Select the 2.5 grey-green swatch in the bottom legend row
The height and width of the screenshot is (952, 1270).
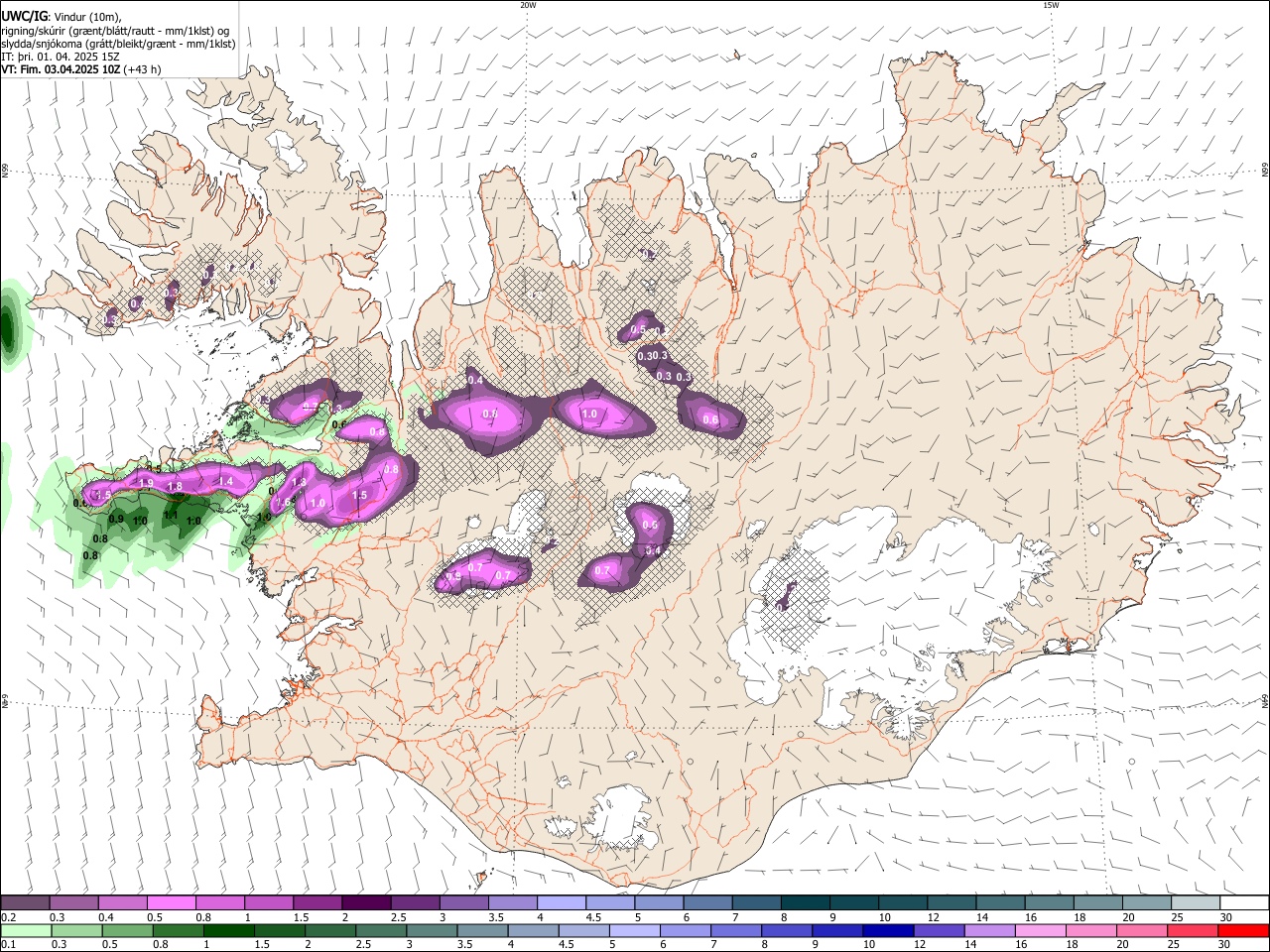[380, 930]
